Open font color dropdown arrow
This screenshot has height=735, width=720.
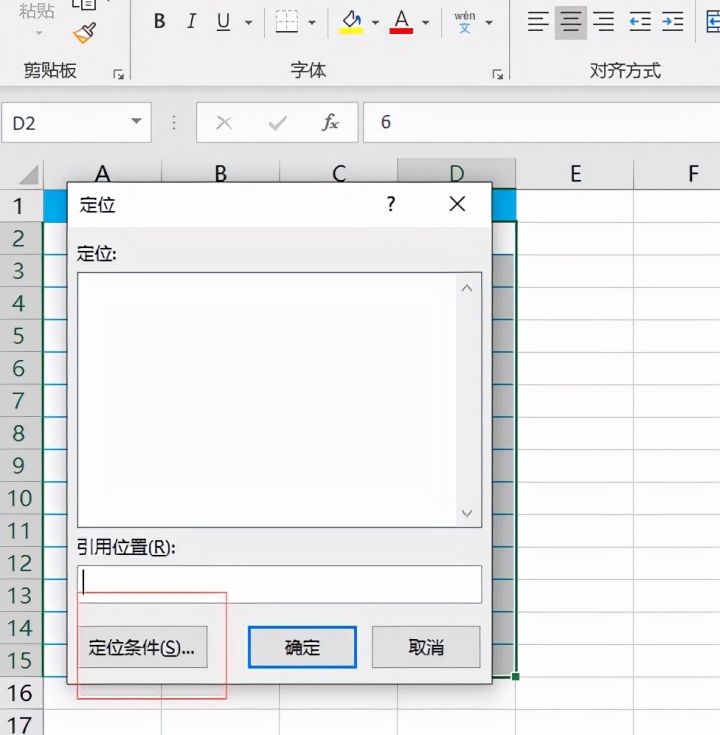(425, 22)
